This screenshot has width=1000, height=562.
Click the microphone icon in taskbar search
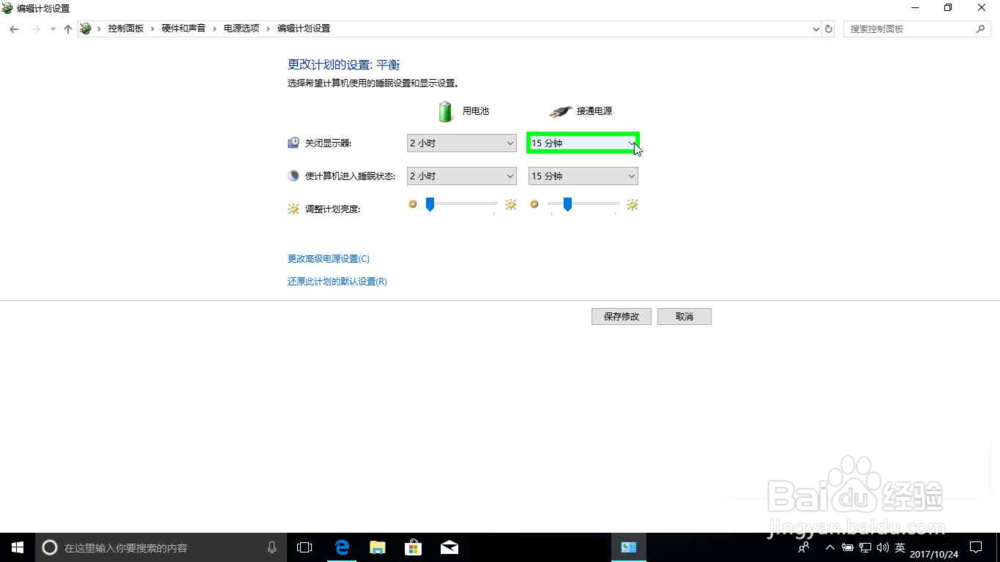[272, 547]
